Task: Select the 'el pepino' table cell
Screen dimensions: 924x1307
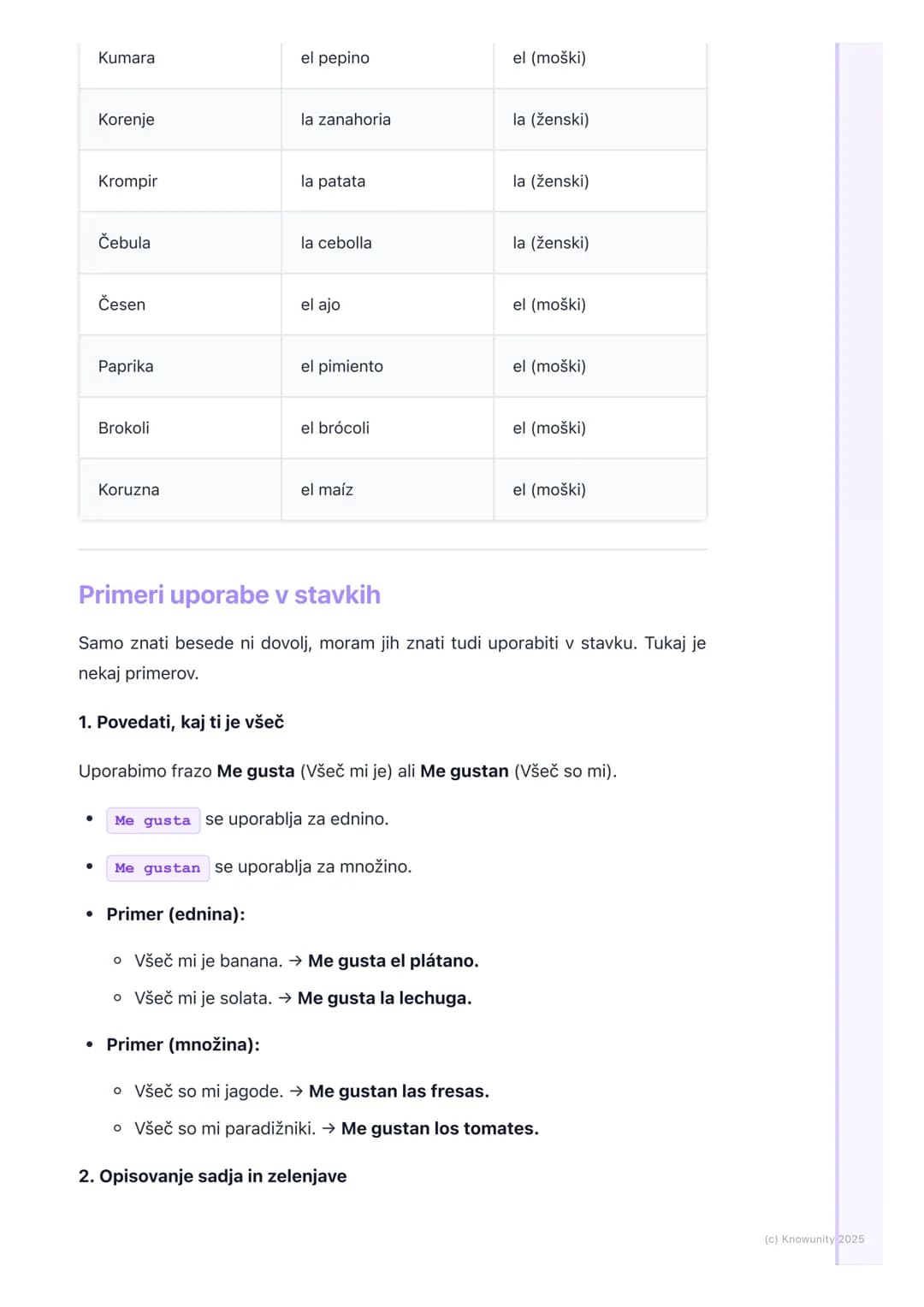Action: [388, 58]
